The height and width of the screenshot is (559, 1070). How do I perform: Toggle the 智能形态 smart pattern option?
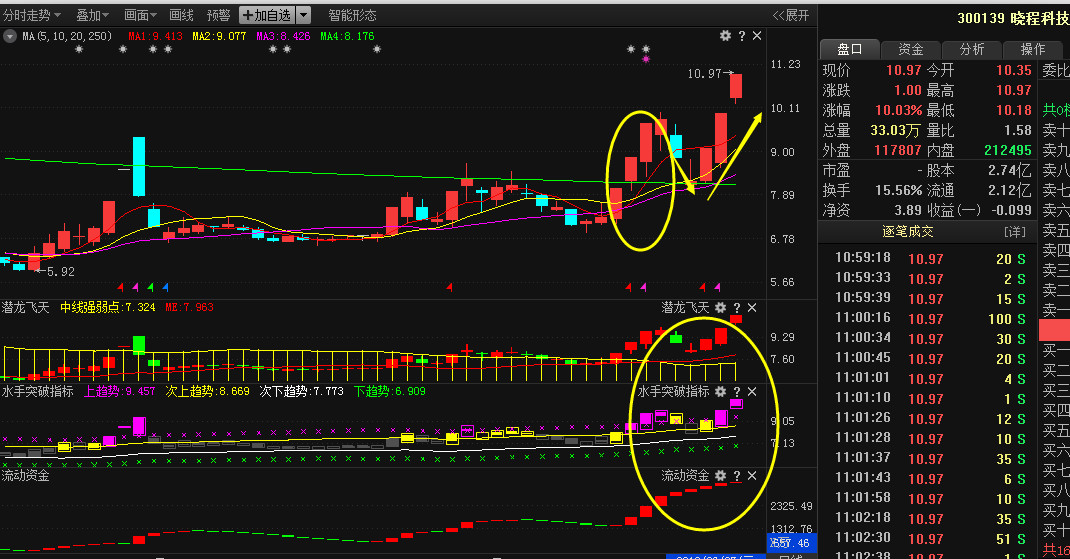click(352, 15)
